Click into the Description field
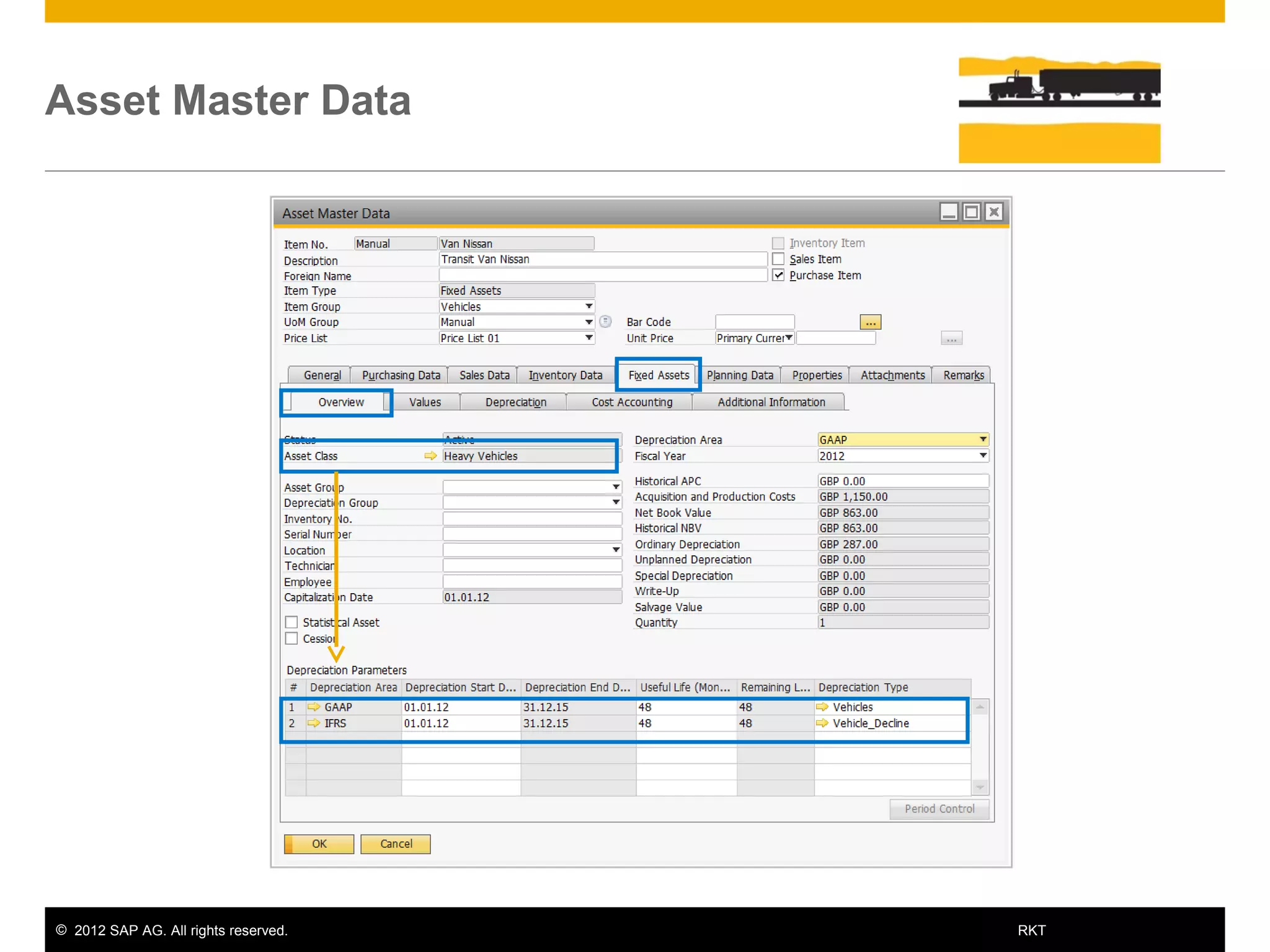 tap(603, 259)
